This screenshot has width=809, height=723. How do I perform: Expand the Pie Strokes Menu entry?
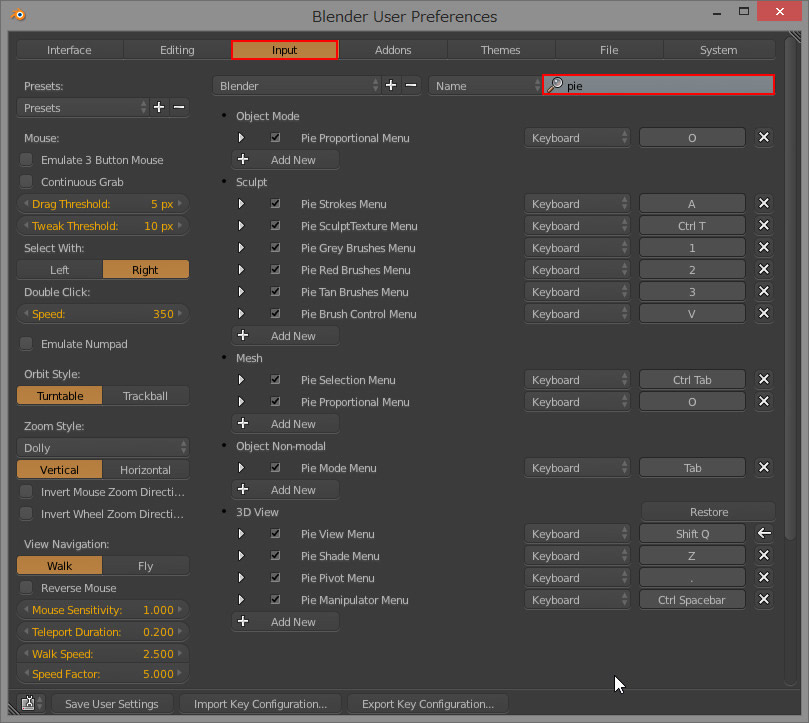[x=241, y=204]
